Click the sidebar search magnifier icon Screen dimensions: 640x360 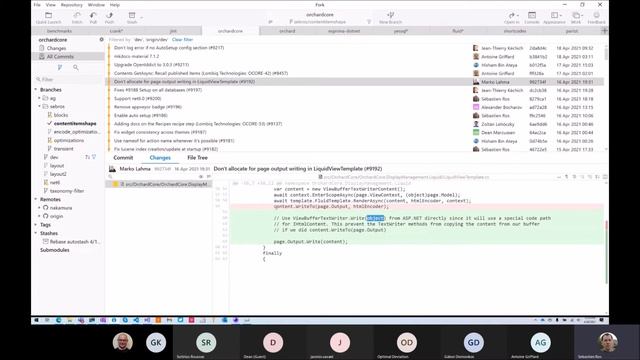pos(76,68)
